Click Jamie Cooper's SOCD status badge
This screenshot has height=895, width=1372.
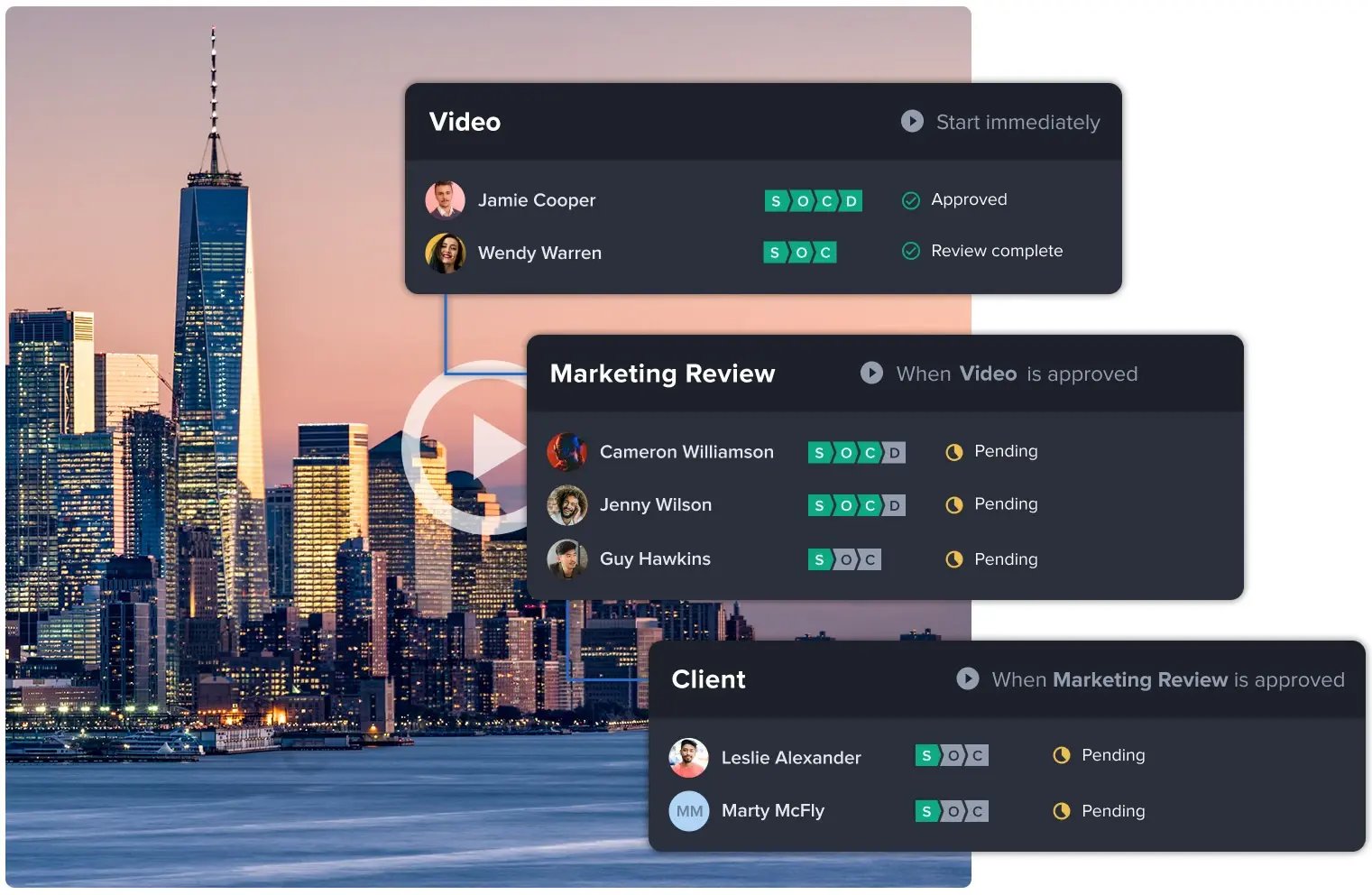point(813,200)
